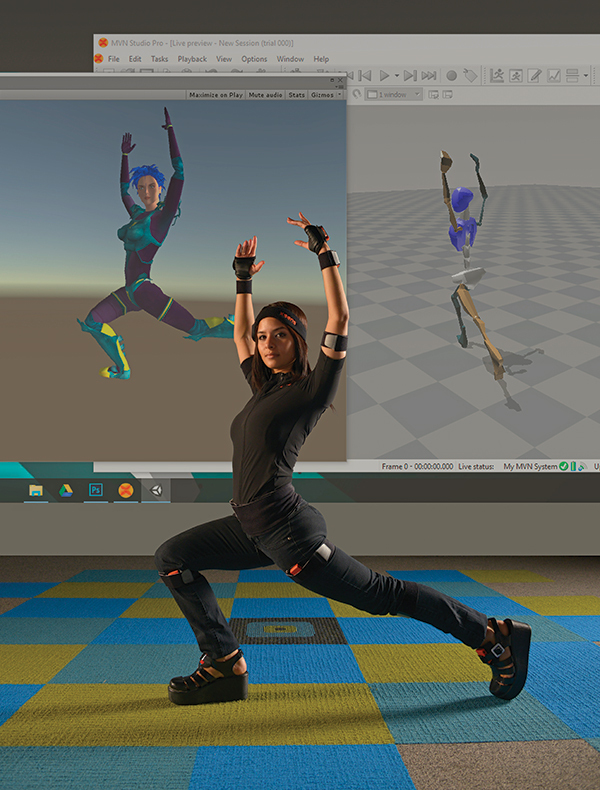This screenshot has height=790, width=600.
Task: Toggle the Stats overlay button
Action: 297,95
